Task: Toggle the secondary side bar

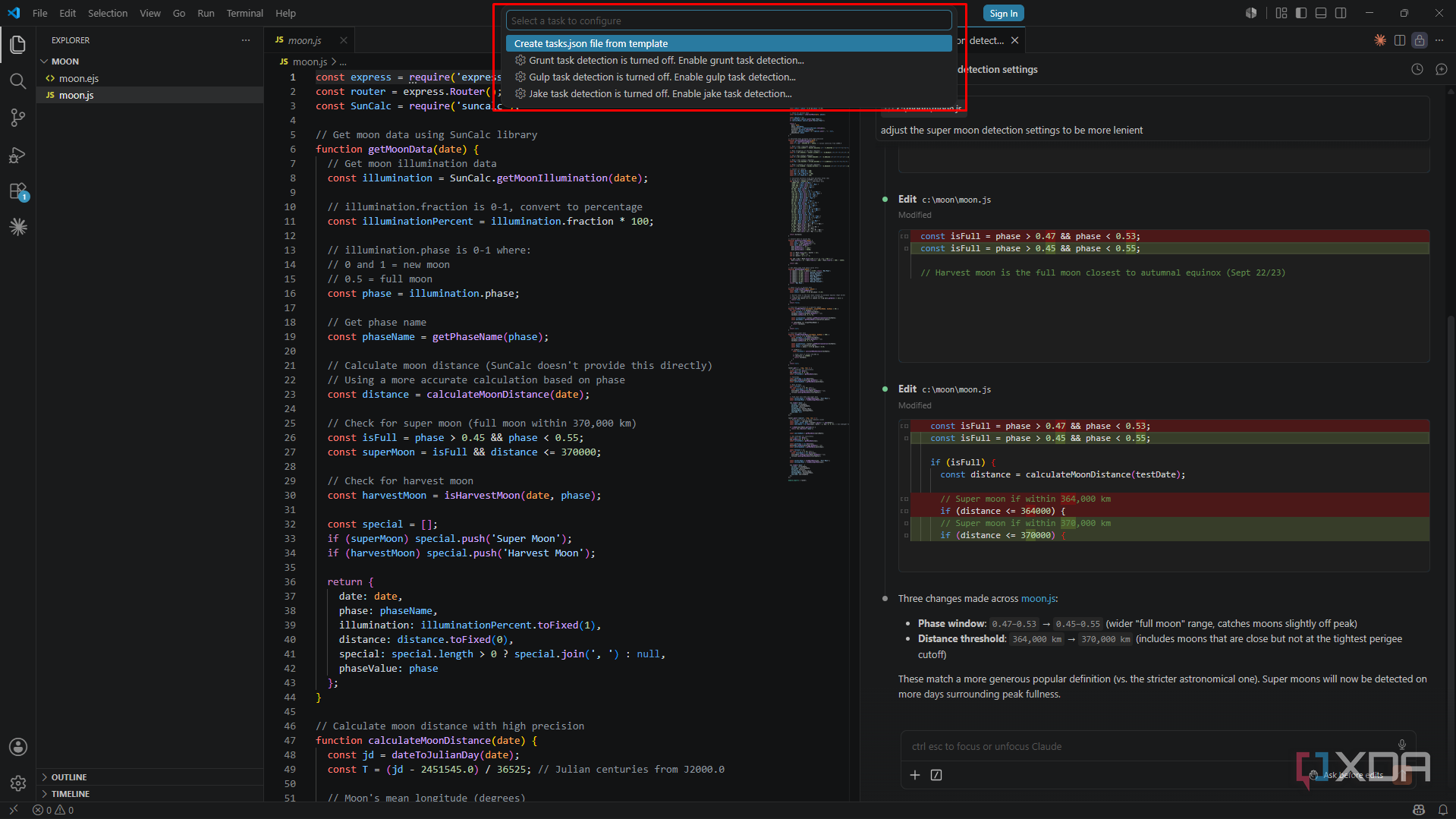Action: pos(1341,13)
